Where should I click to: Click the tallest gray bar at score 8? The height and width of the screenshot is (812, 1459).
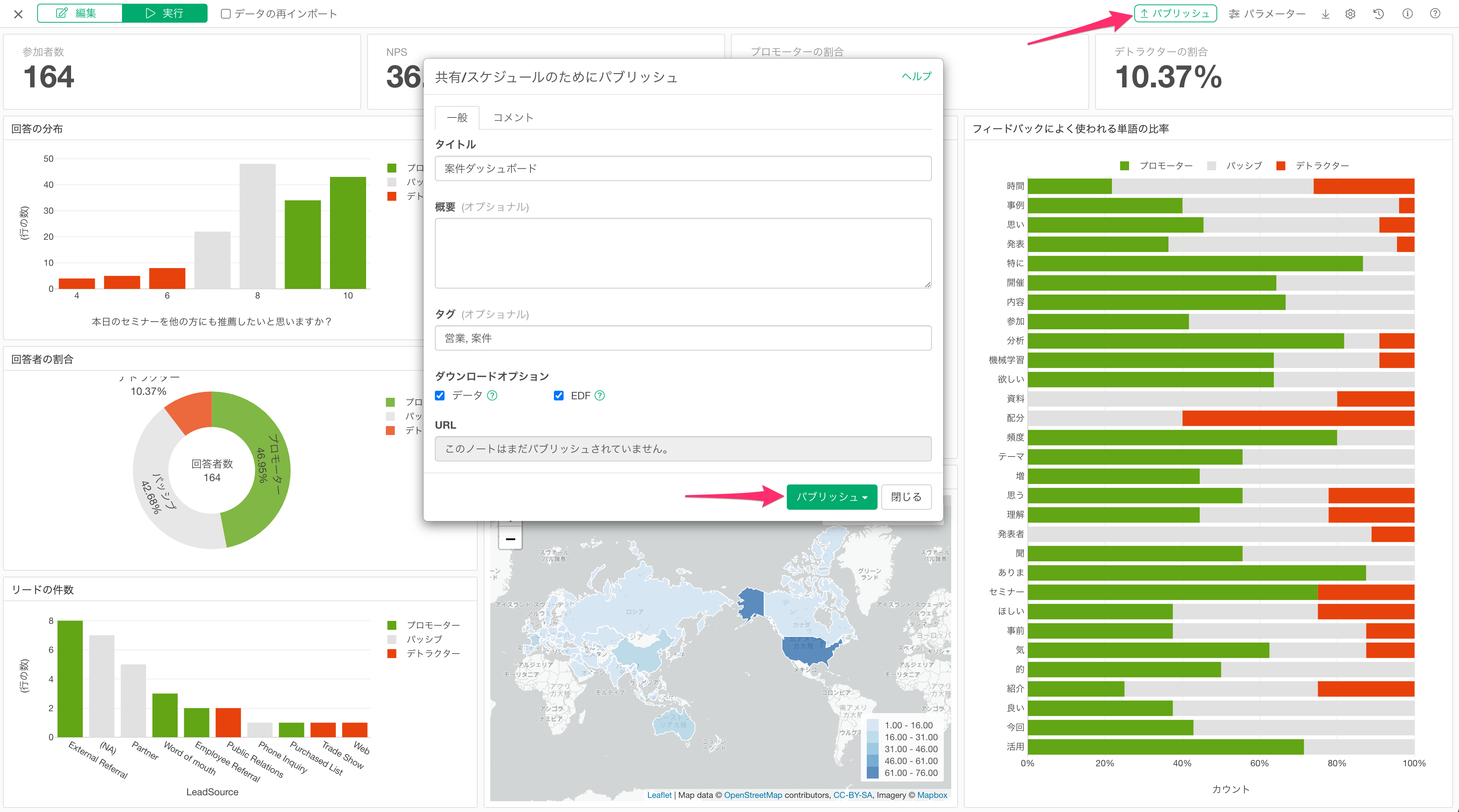[x=257, y=226]
